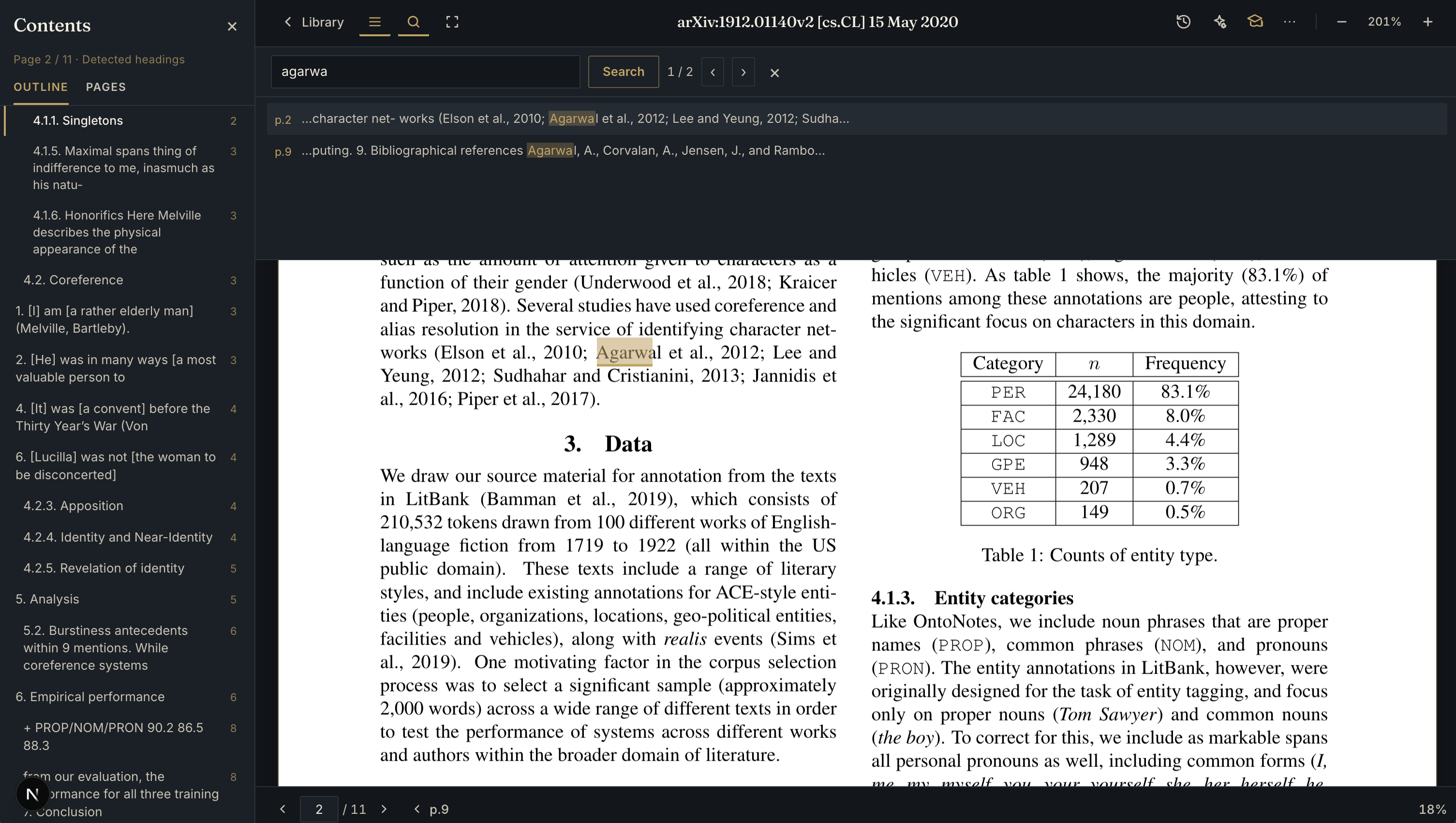Go to previous page in footer
Viewport: 1456px width, 823px height.
[282, 809]
